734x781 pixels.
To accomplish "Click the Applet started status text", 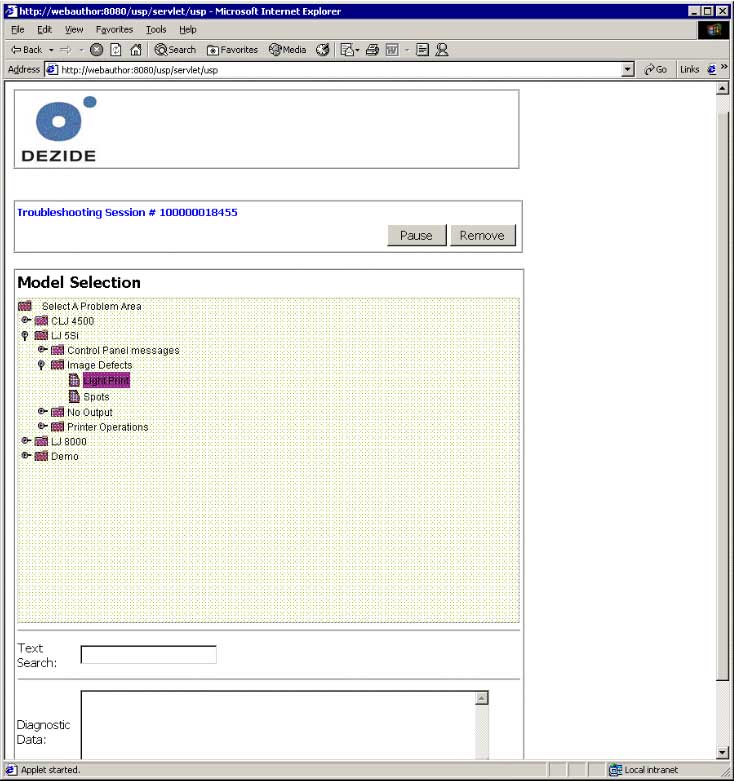I will pos(50,770).
